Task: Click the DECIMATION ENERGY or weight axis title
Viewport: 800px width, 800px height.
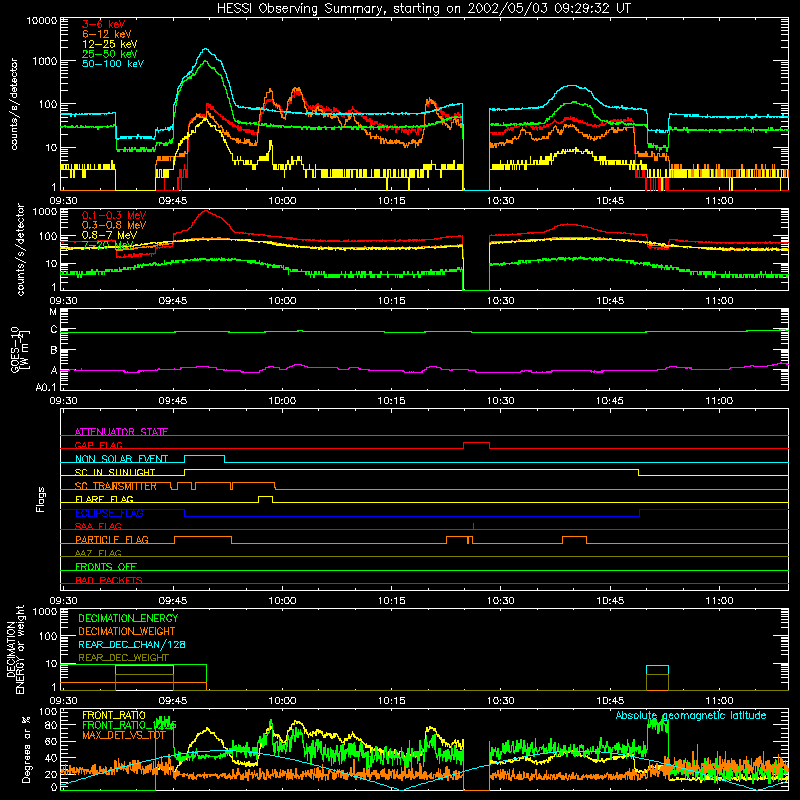Action: 16,649
